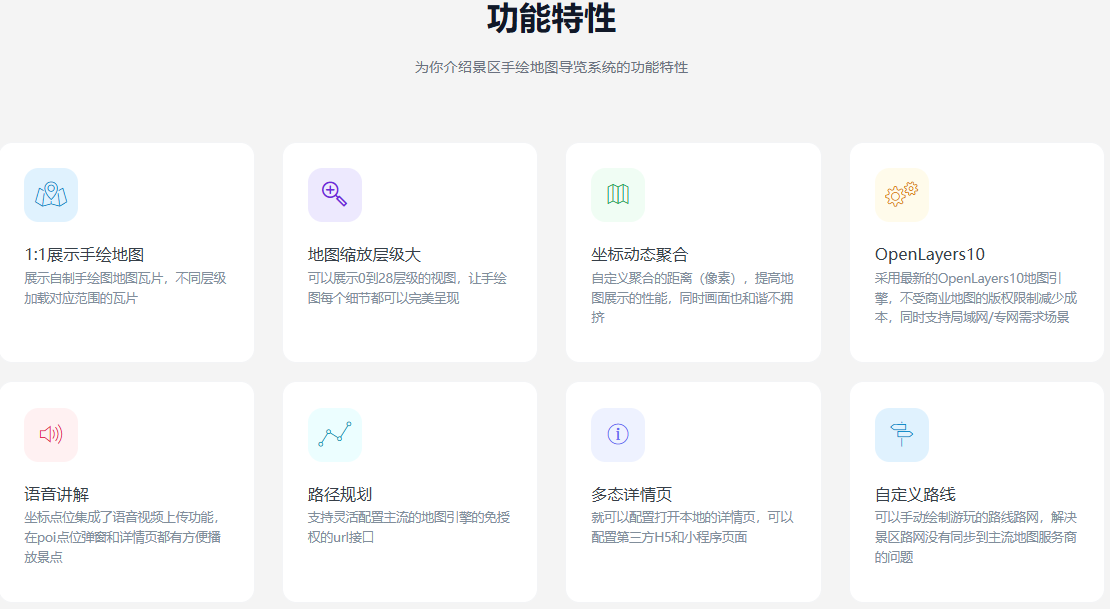Click the pink speaker audio icon
Image resolution: width=1110 pixels, height=609 pixels.
[51, 434]
